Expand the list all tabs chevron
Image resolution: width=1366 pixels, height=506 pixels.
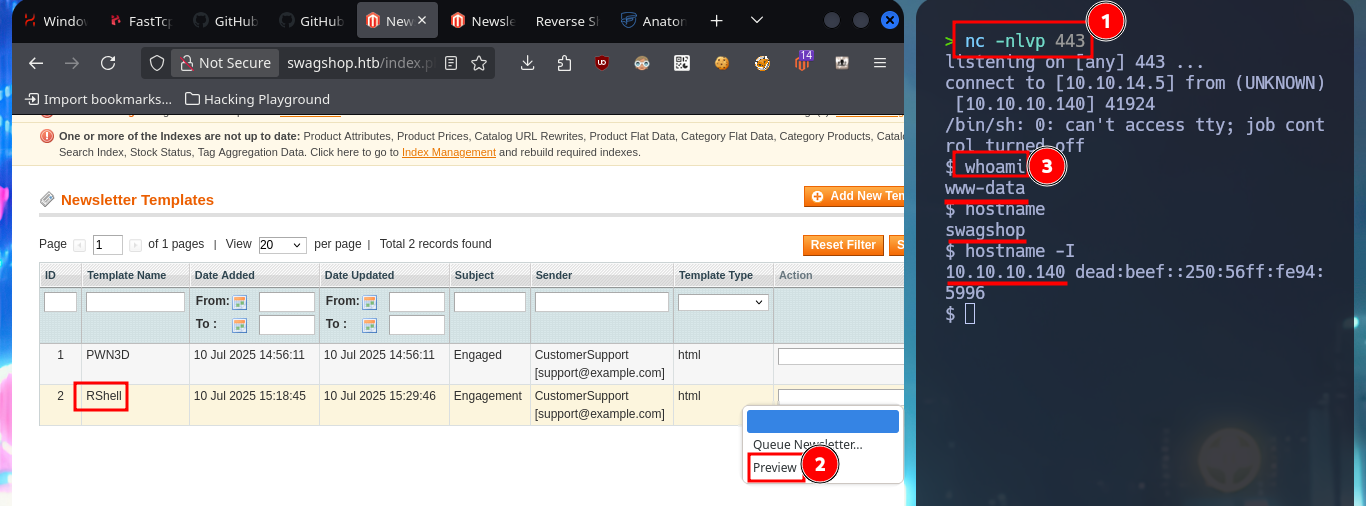(x=757, y=21)
